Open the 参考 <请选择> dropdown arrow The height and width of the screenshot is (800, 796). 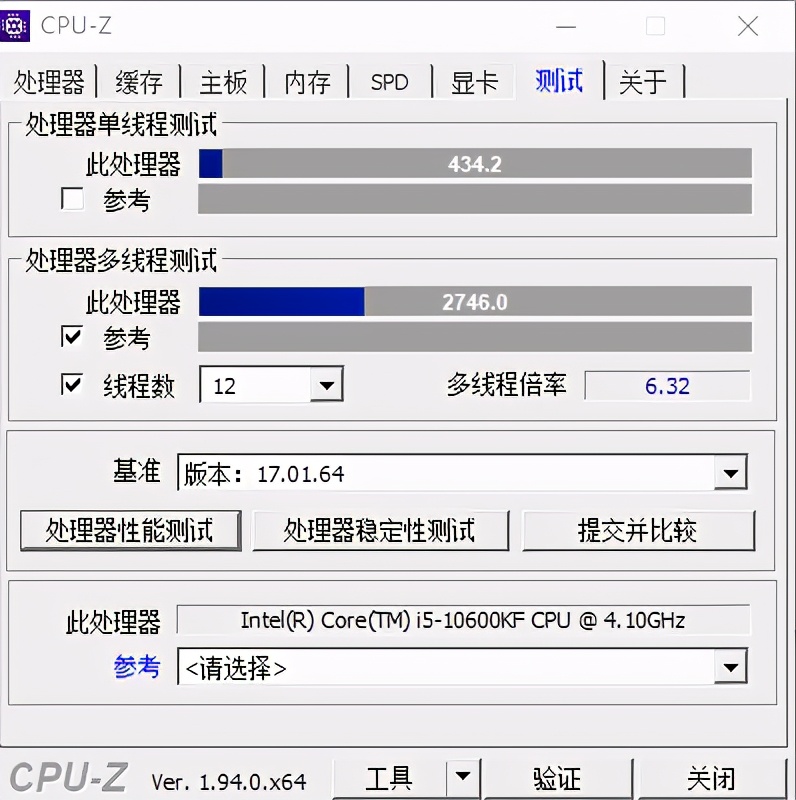pyautogui.click(x=730, y=667)
